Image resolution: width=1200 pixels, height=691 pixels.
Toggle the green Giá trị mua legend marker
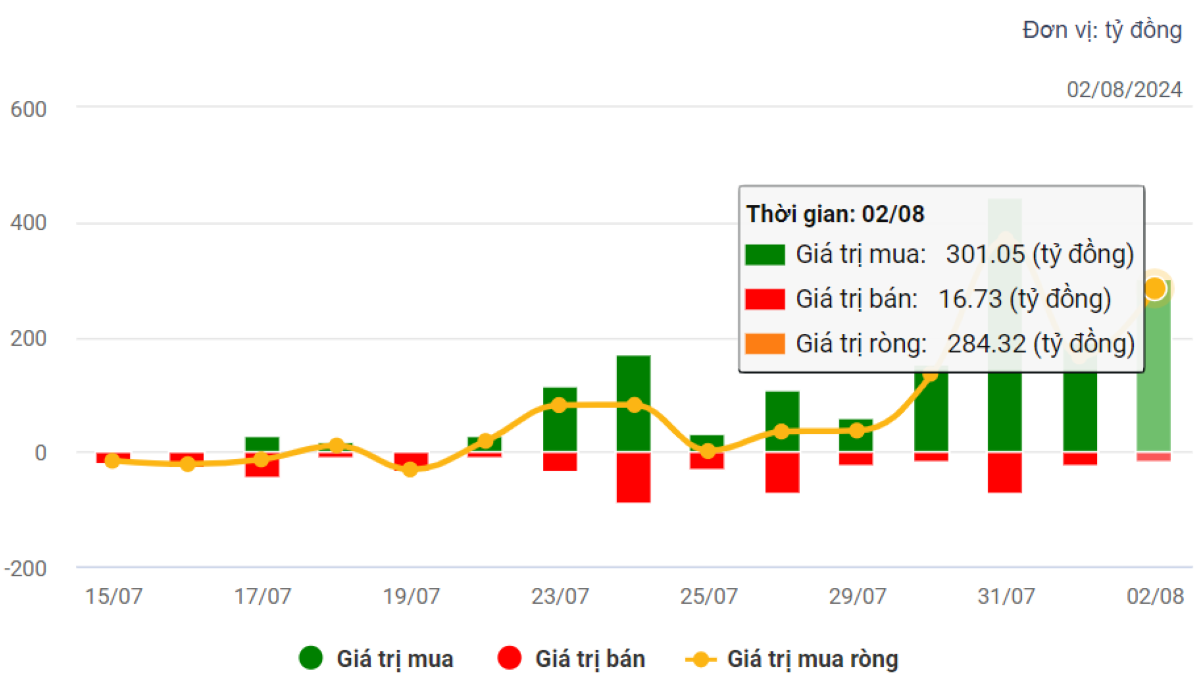click(x=311, y=659)
